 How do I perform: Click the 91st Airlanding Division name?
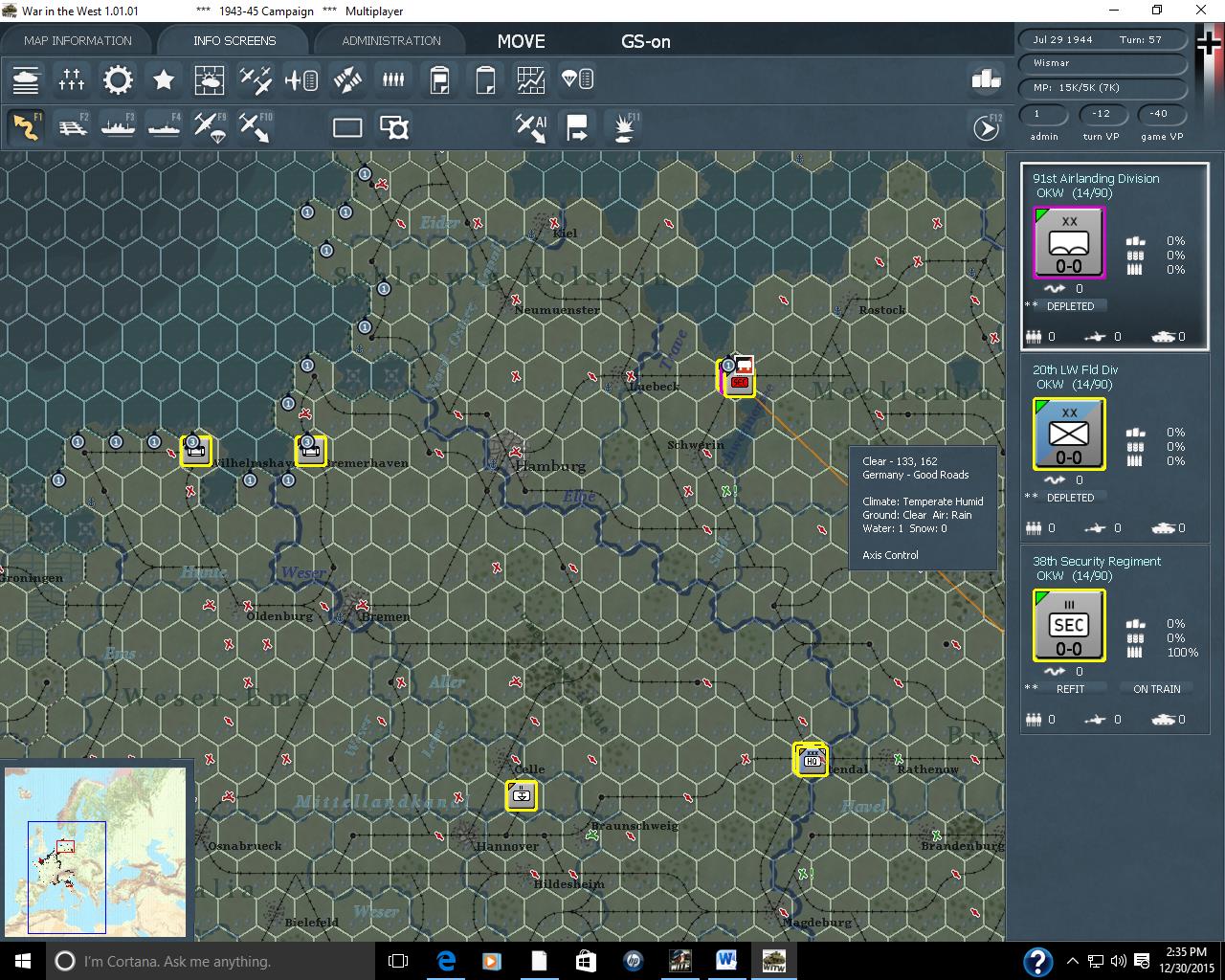pyautogui.click(x=1096, y=178)
